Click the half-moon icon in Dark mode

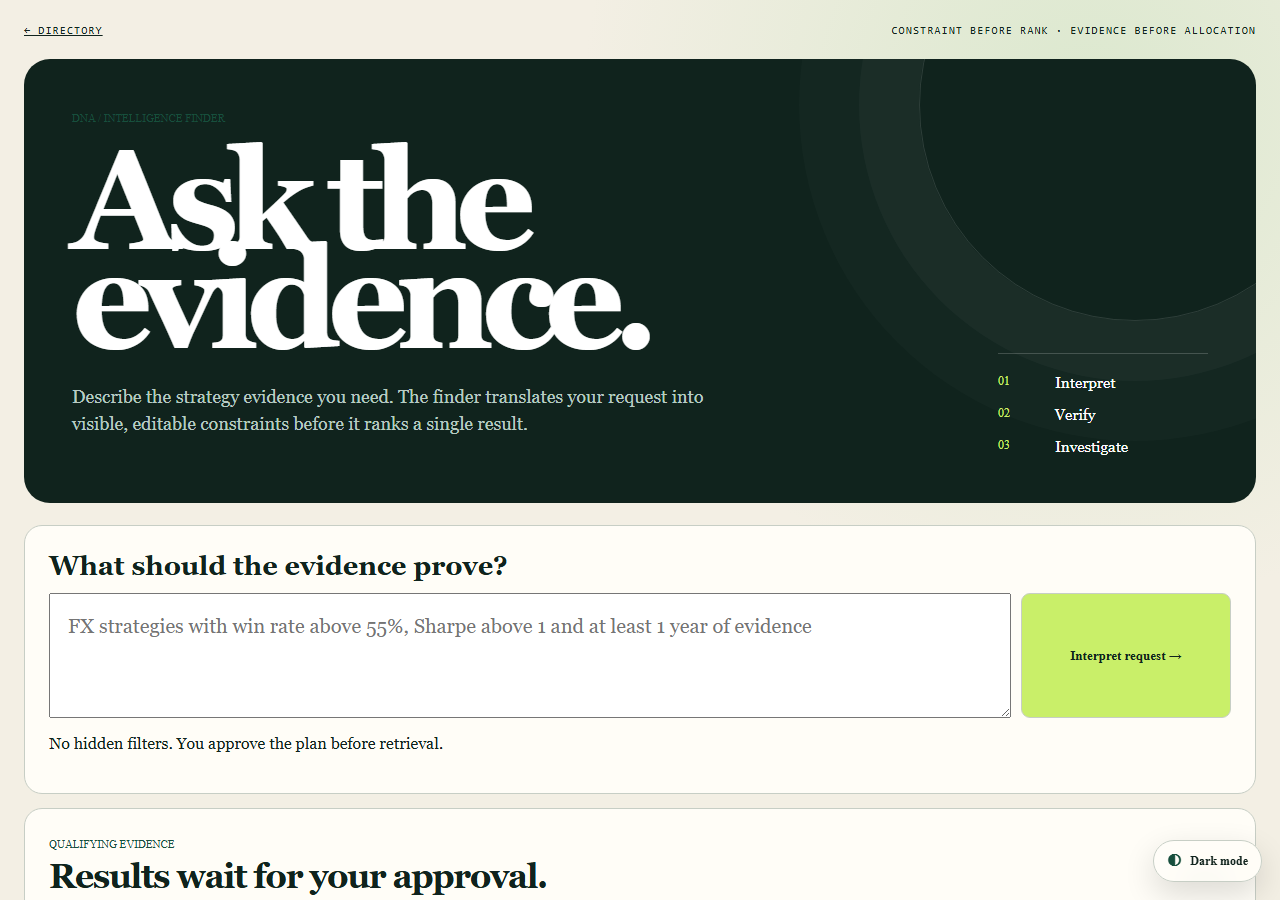(x=1175, y=861)
